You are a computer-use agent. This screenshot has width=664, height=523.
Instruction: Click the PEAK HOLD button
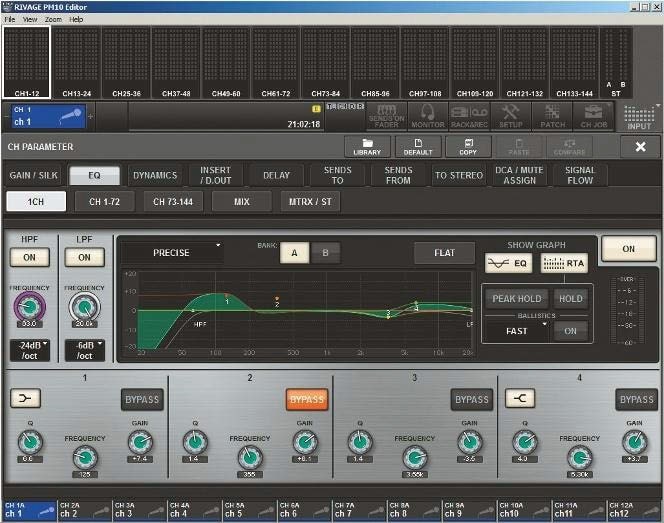click(x=517, y=298)
